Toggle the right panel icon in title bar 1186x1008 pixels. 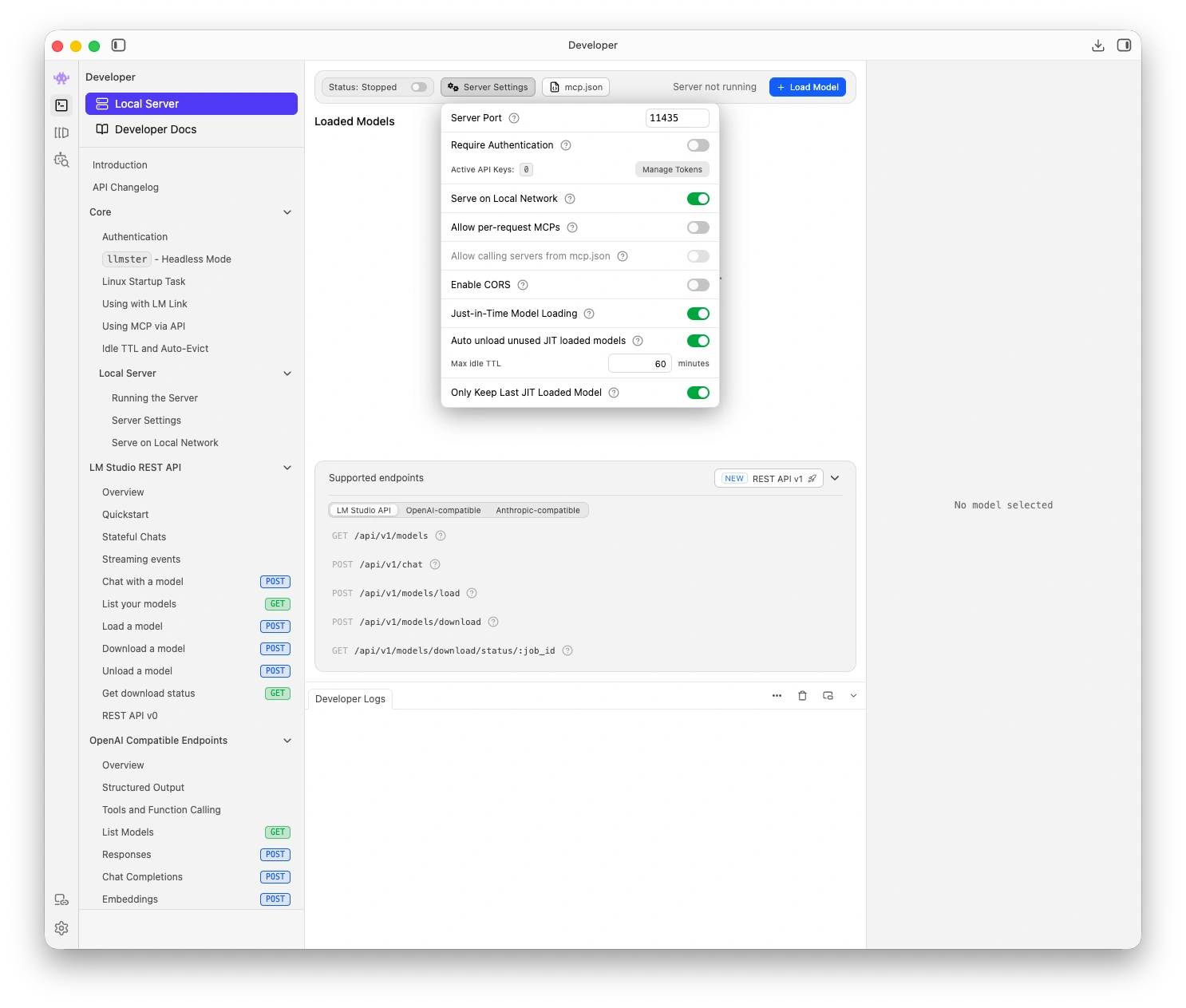point(1124,45)
